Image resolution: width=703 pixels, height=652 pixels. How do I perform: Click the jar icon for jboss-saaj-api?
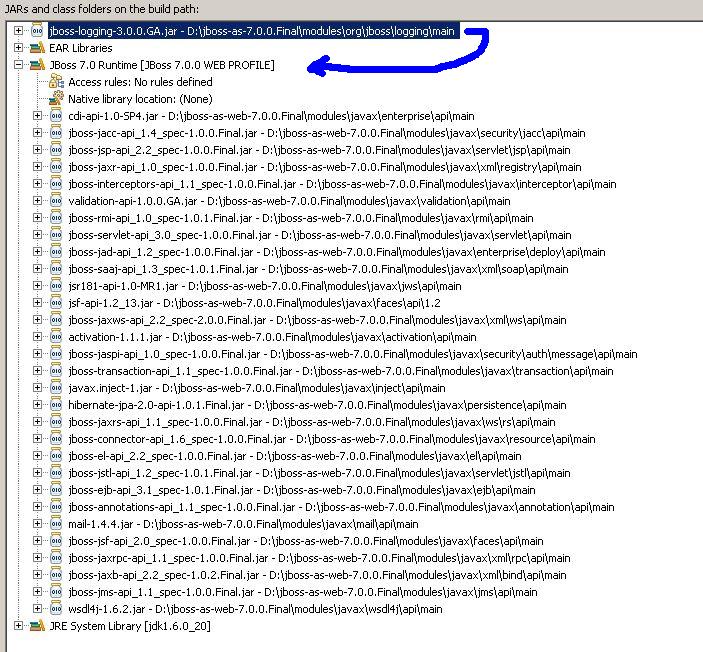(56, 269)
